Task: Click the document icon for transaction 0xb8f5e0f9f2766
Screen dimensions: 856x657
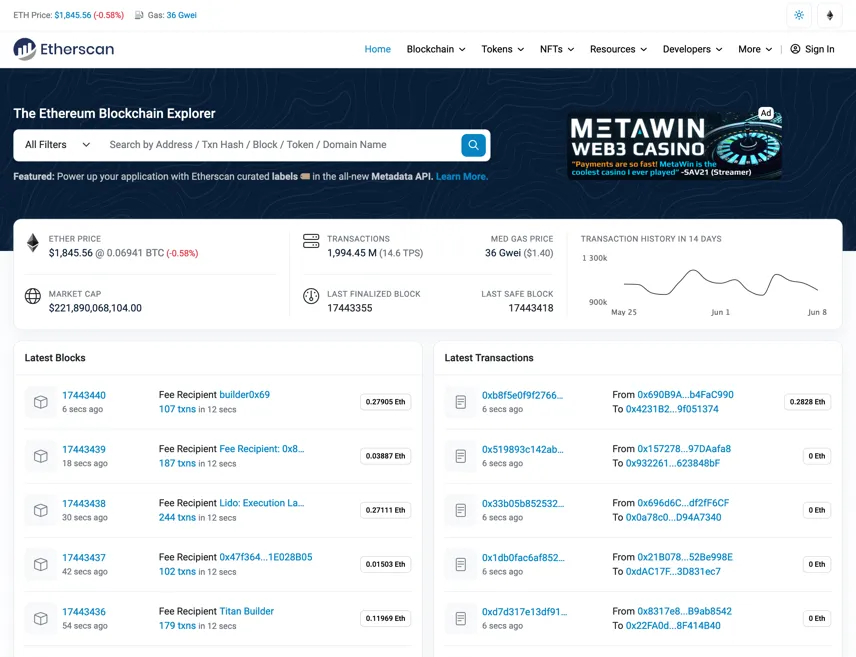Action: pyautogui.click(x=461, y=402)
